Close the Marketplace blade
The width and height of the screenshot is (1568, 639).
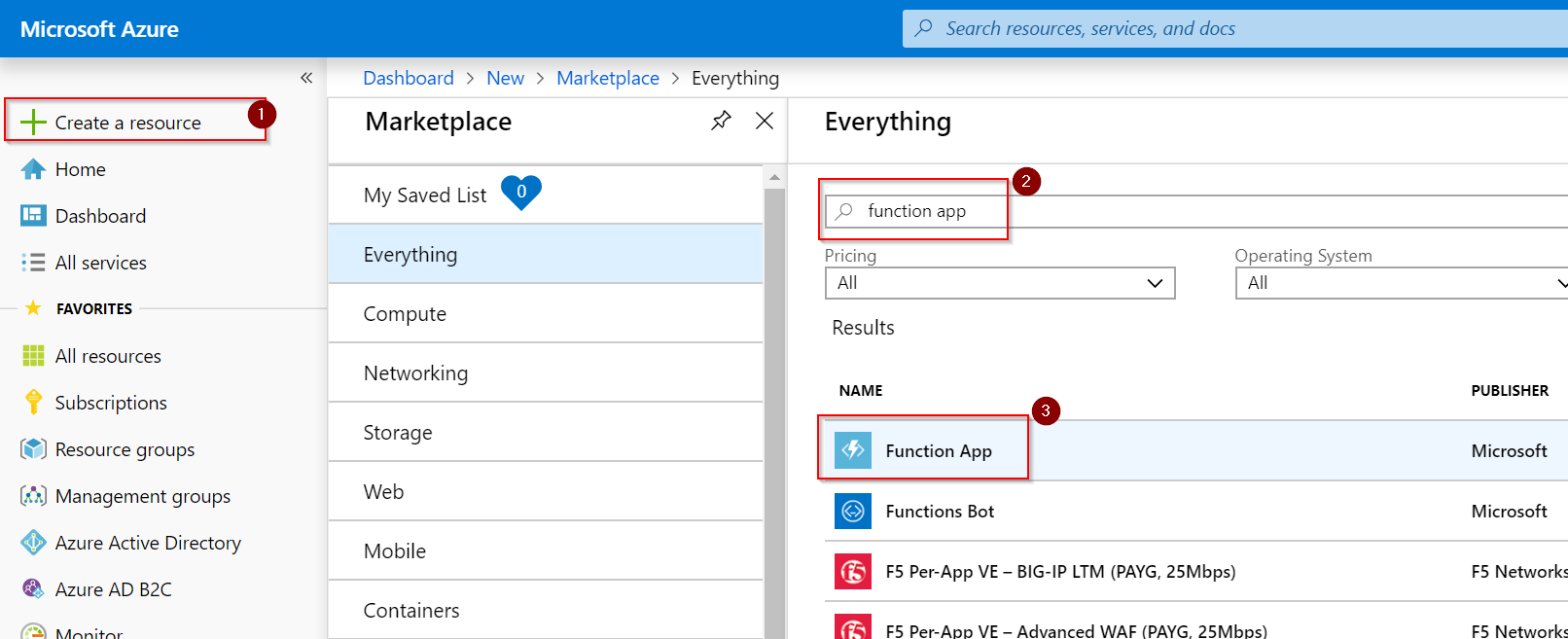click(765, 121)
